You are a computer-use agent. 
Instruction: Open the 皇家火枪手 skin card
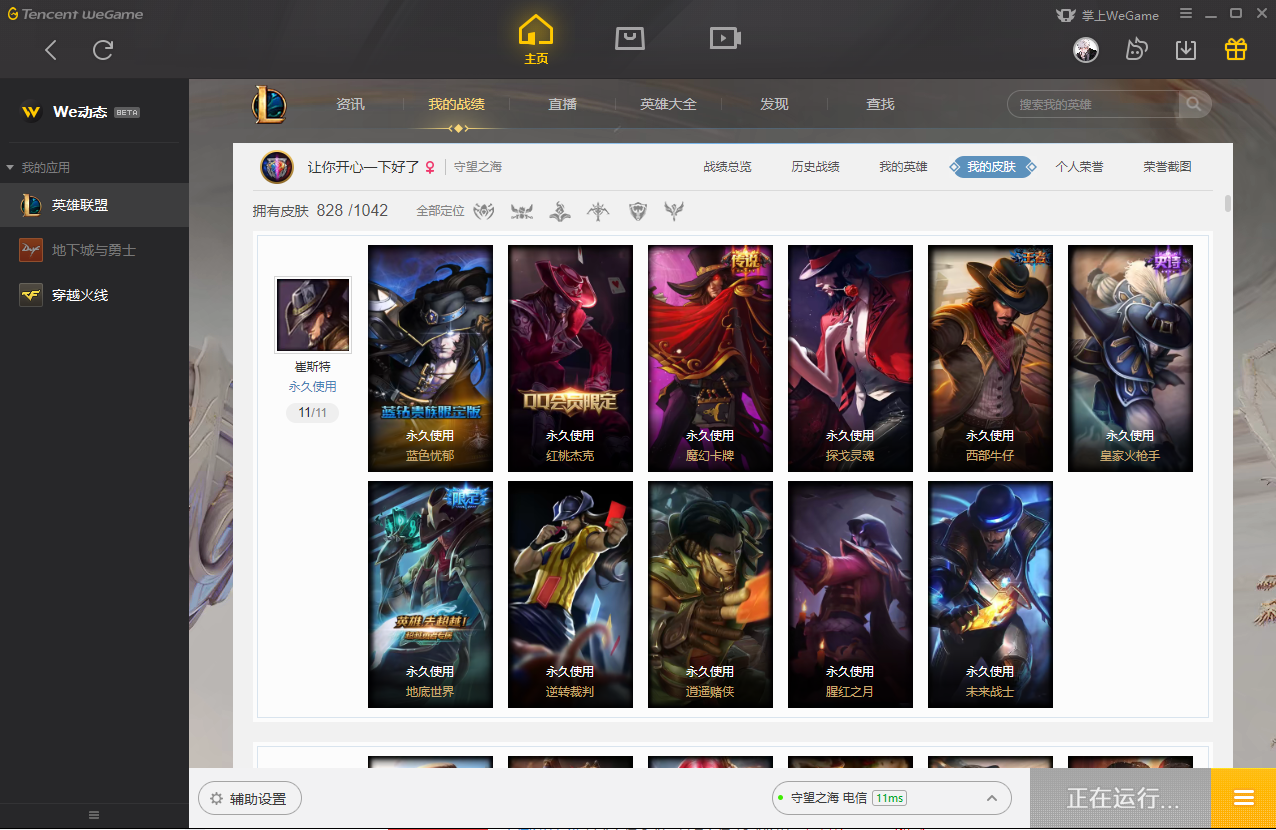[1130, 358]
